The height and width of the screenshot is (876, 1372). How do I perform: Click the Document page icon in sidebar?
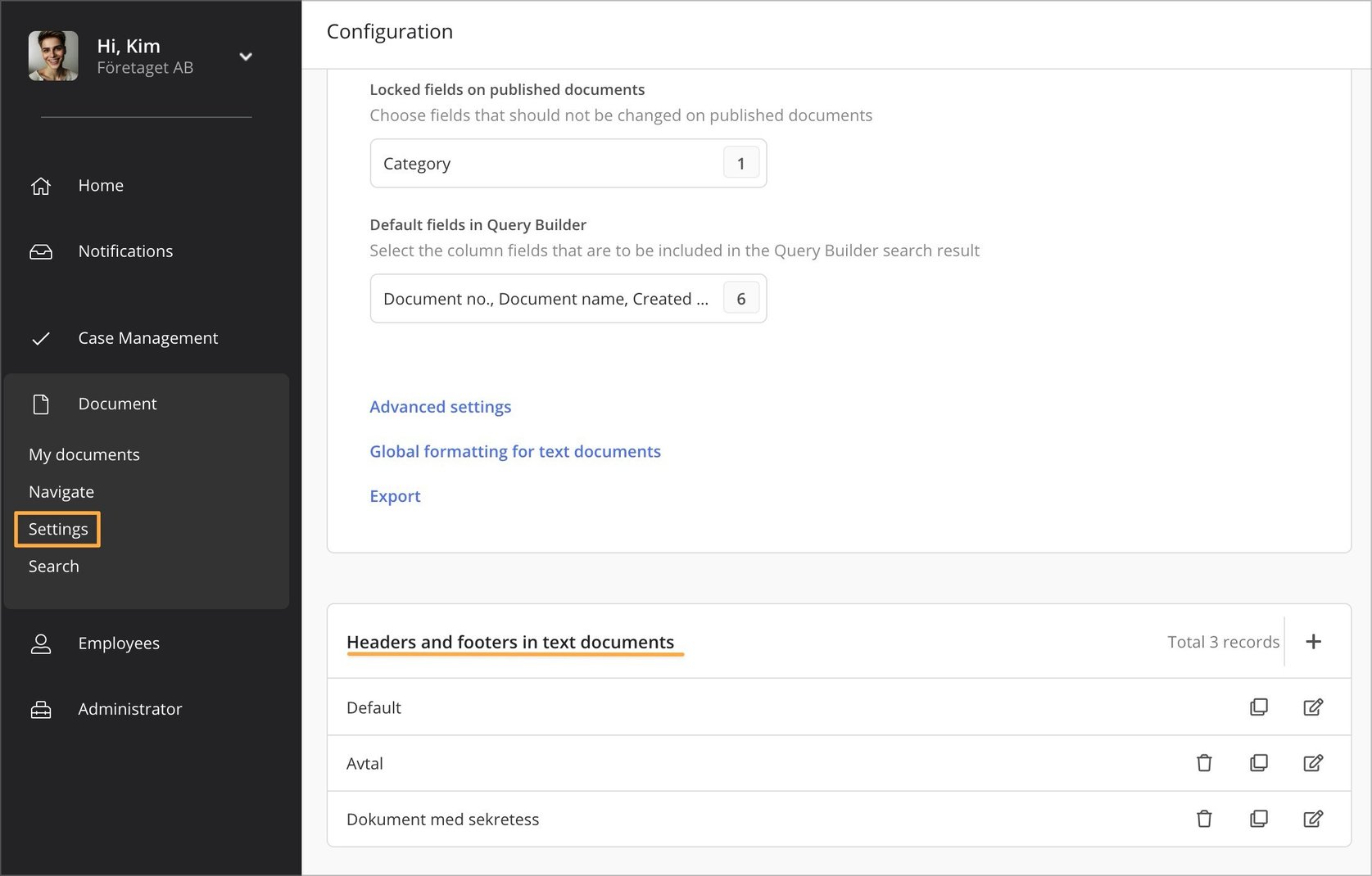(x=41, y=404)
